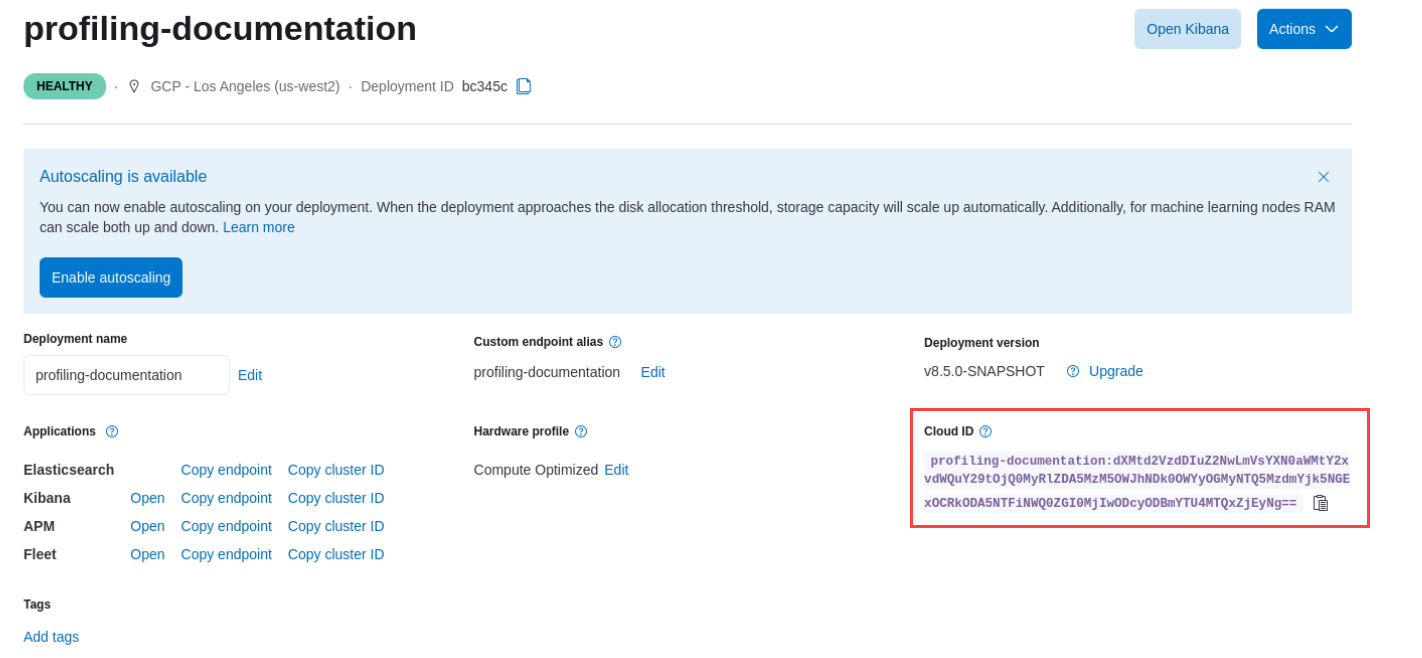Click the location pin icon near GCP region
This screenshot has height=658, width=1422.
[134, 86]
